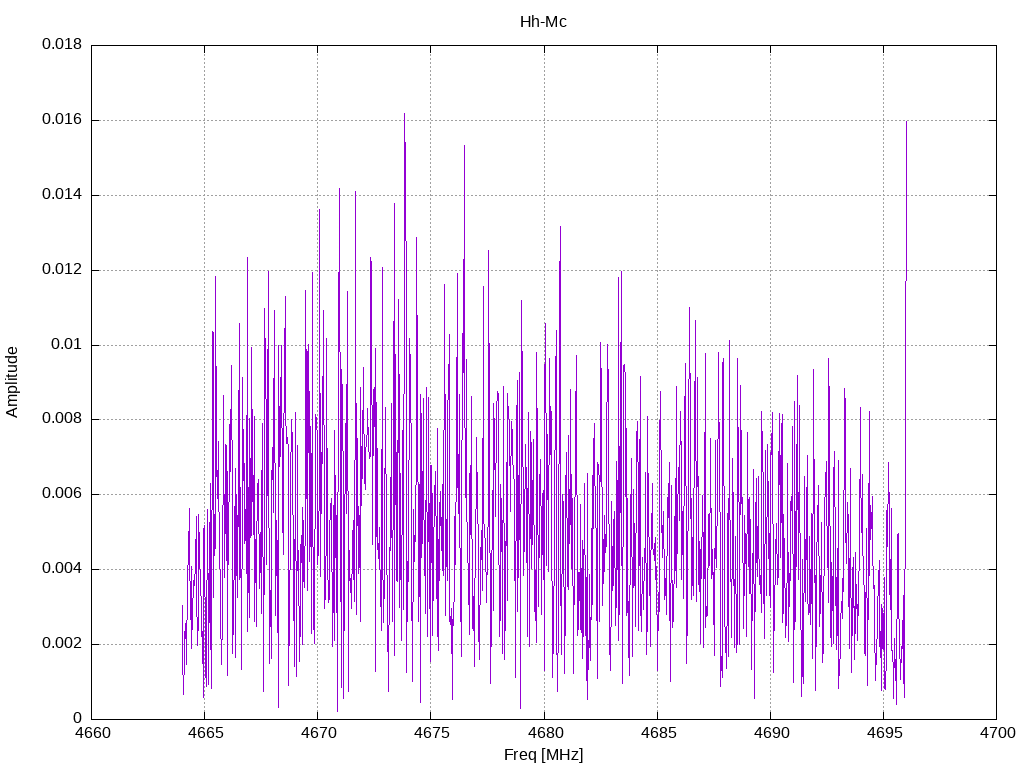Click the y-axis tick label 0.004
1024x768 pixels.
click(62, 569)
